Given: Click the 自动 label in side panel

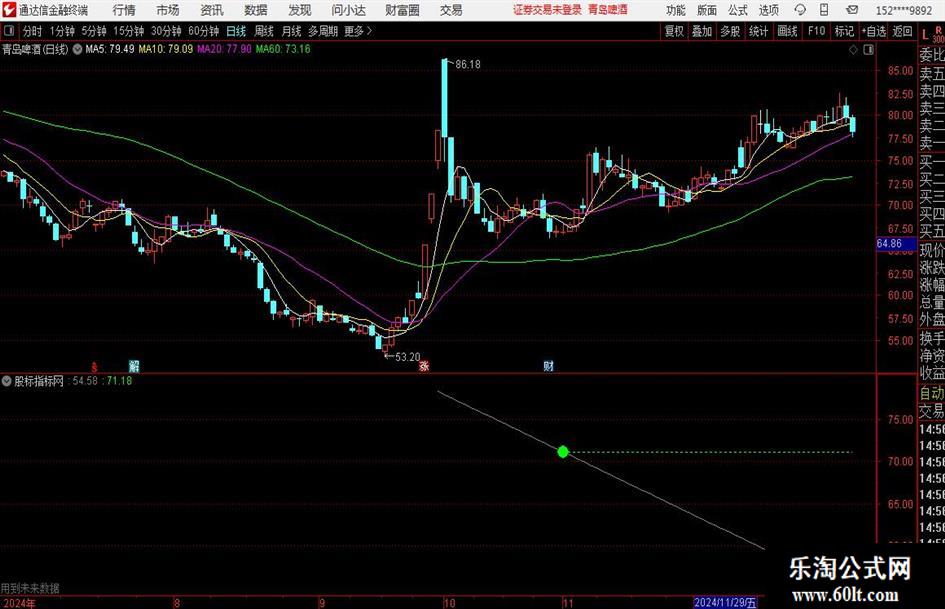Looking at the screenshot, I should [x=932, y=393].
